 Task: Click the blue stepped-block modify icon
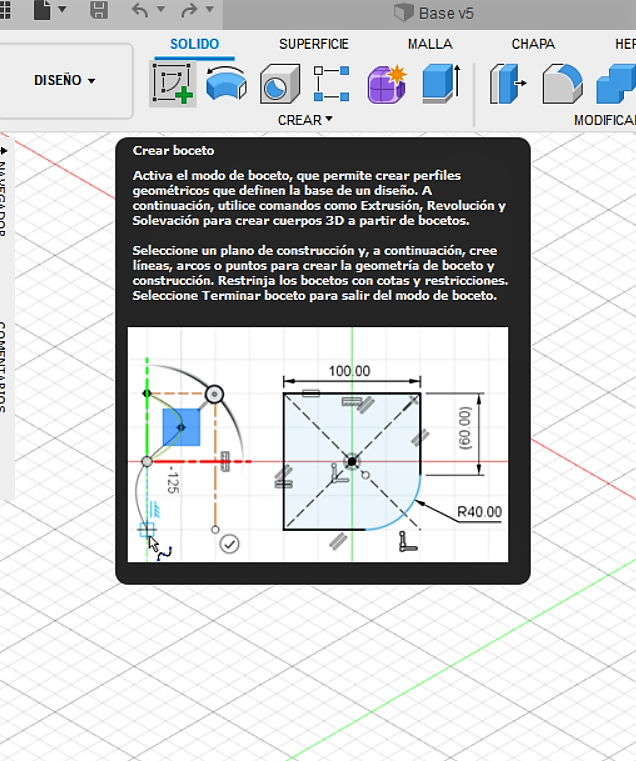(616, 84)
